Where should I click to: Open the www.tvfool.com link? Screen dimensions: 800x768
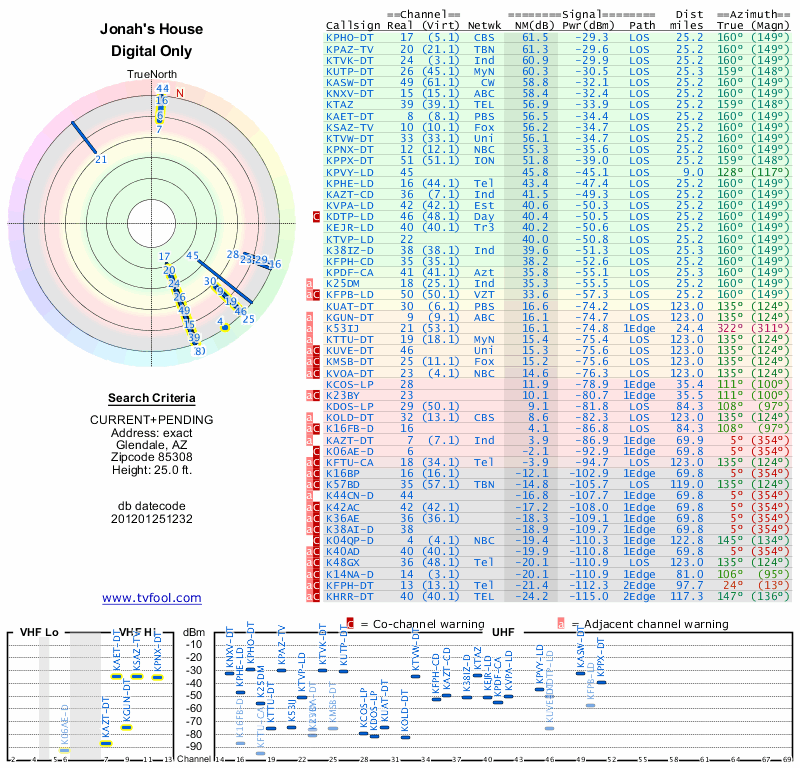(x=152, y=598)
